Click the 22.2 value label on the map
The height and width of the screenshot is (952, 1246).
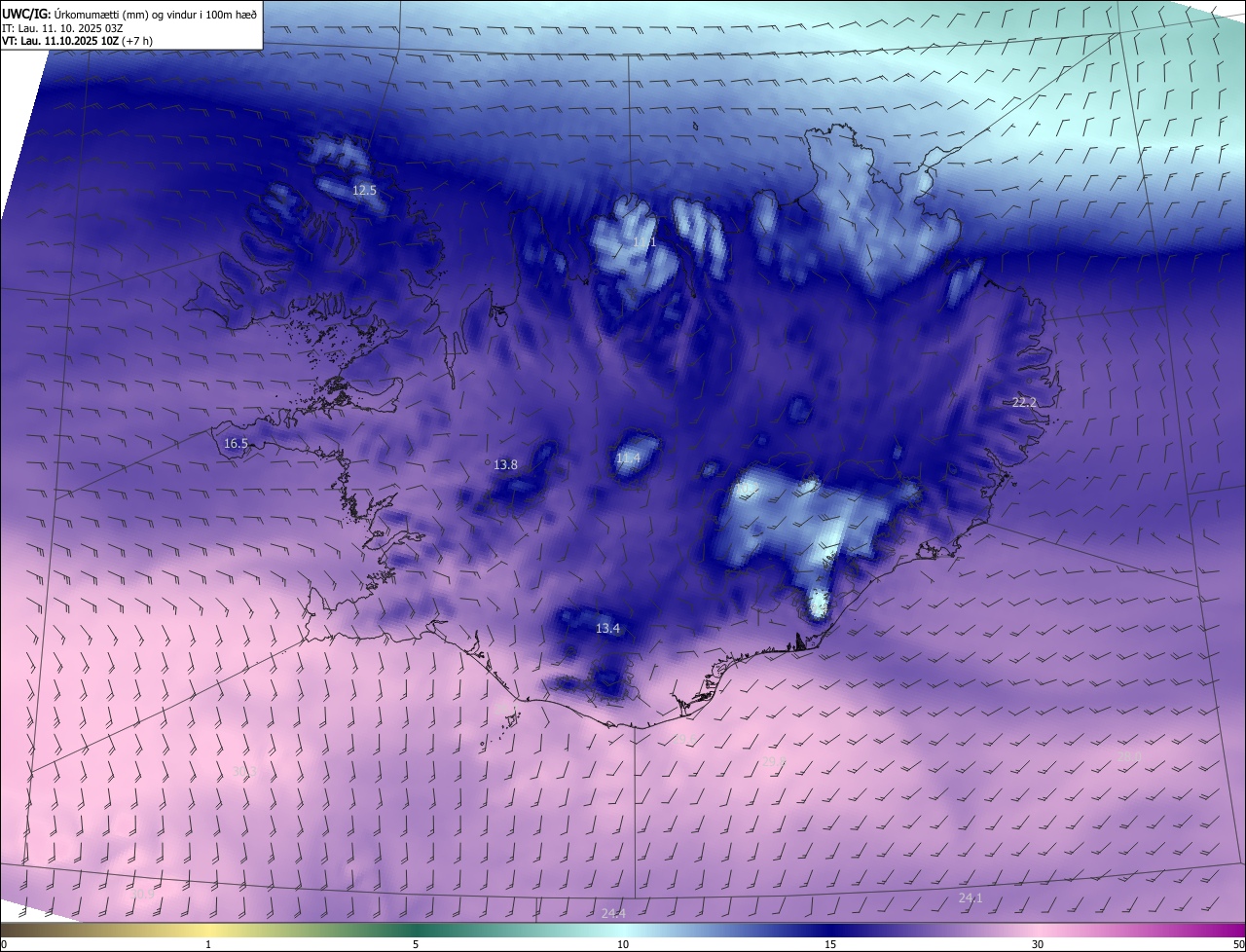click(1024, 402)
